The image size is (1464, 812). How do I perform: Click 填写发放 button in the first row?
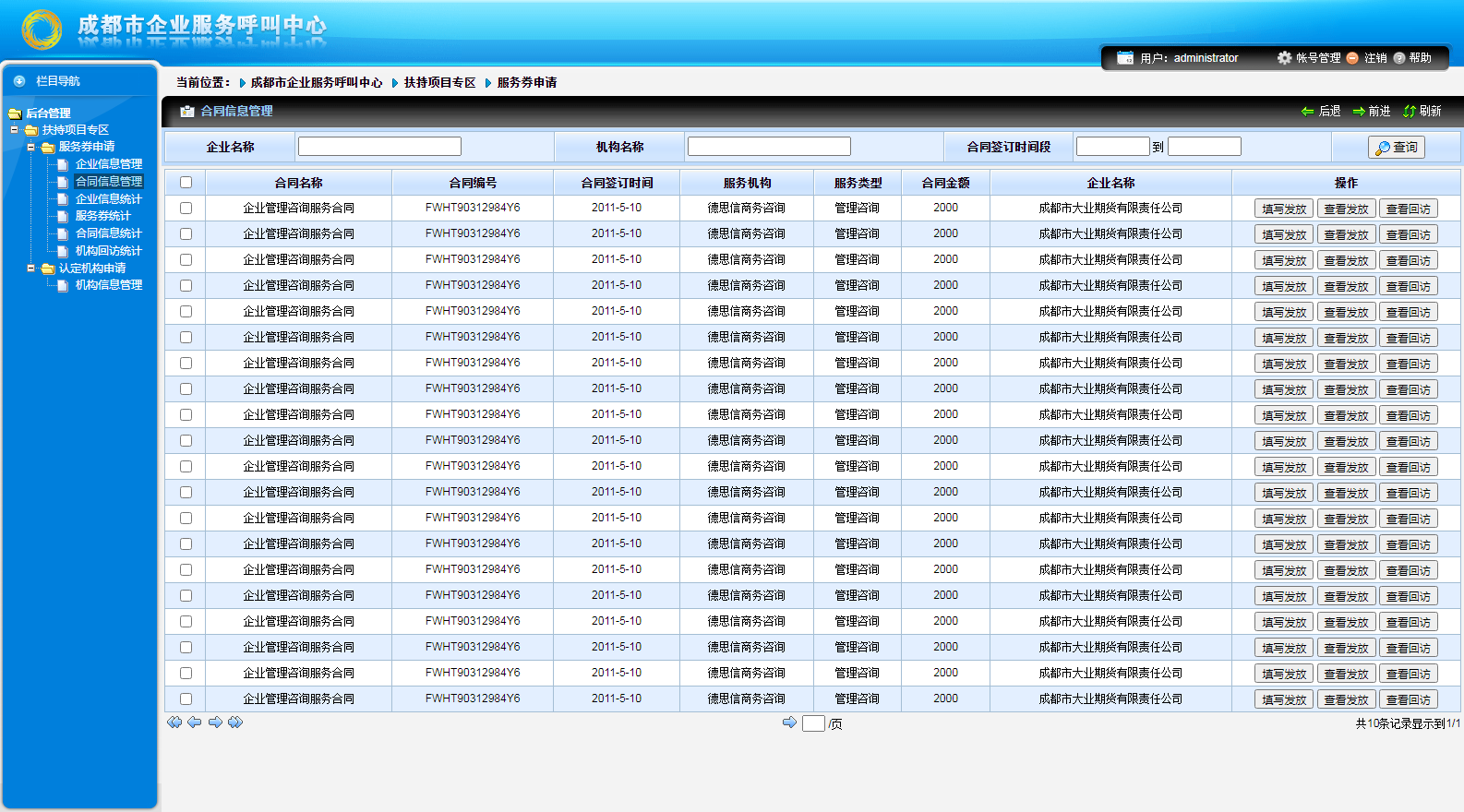pos(1284,209)
